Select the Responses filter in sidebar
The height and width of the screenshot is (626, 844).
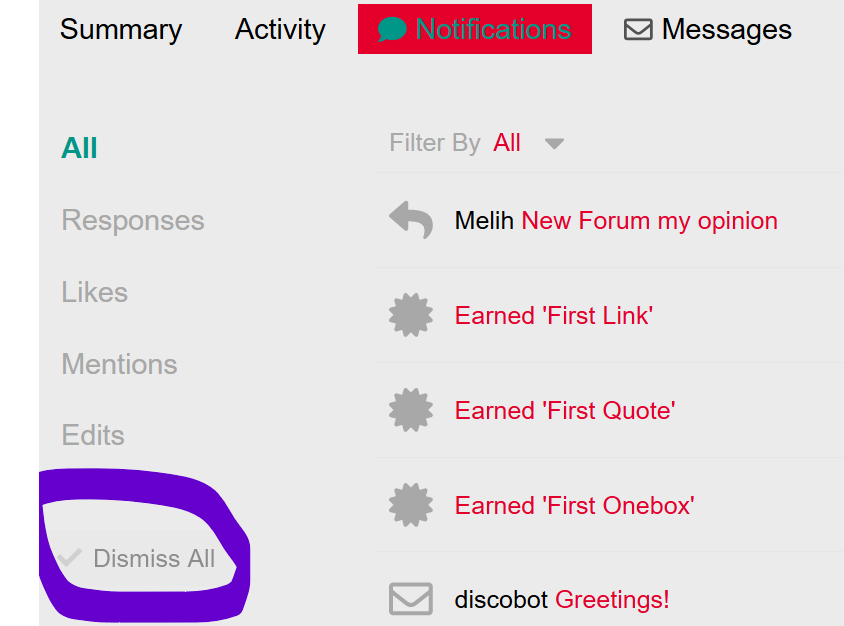coord(133,220)
